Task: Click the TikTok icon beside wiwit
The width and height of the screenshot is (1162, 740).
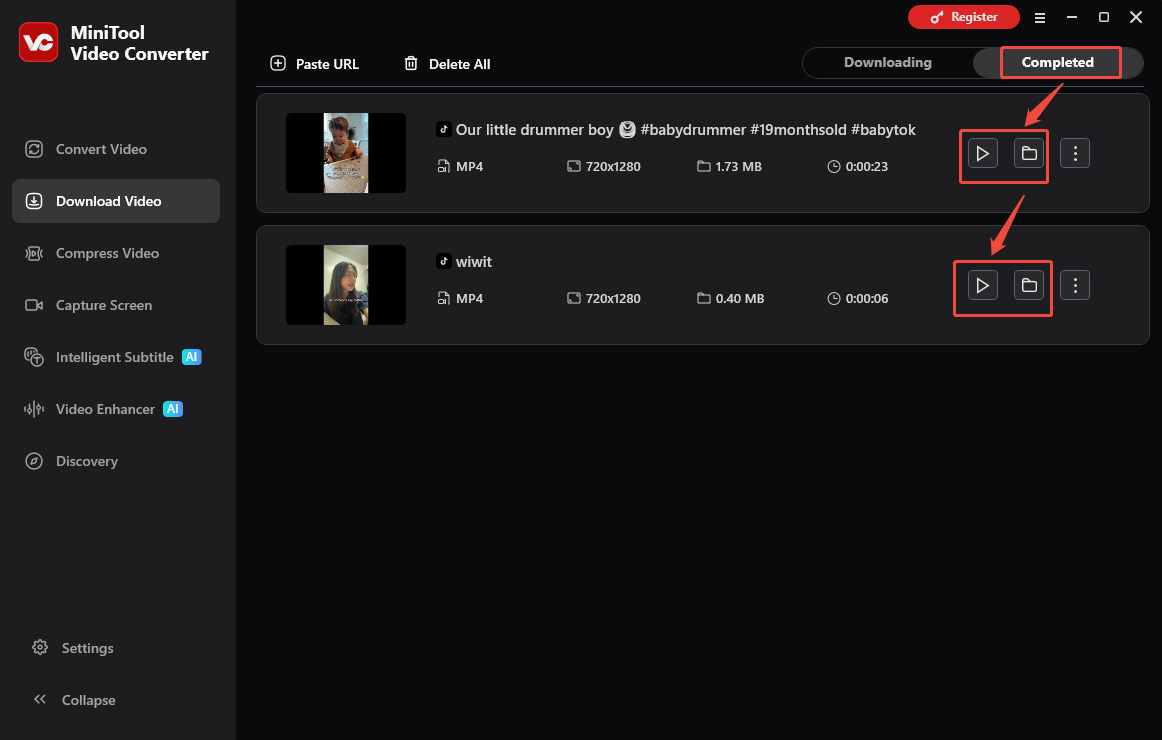Action: coord(443,261)
